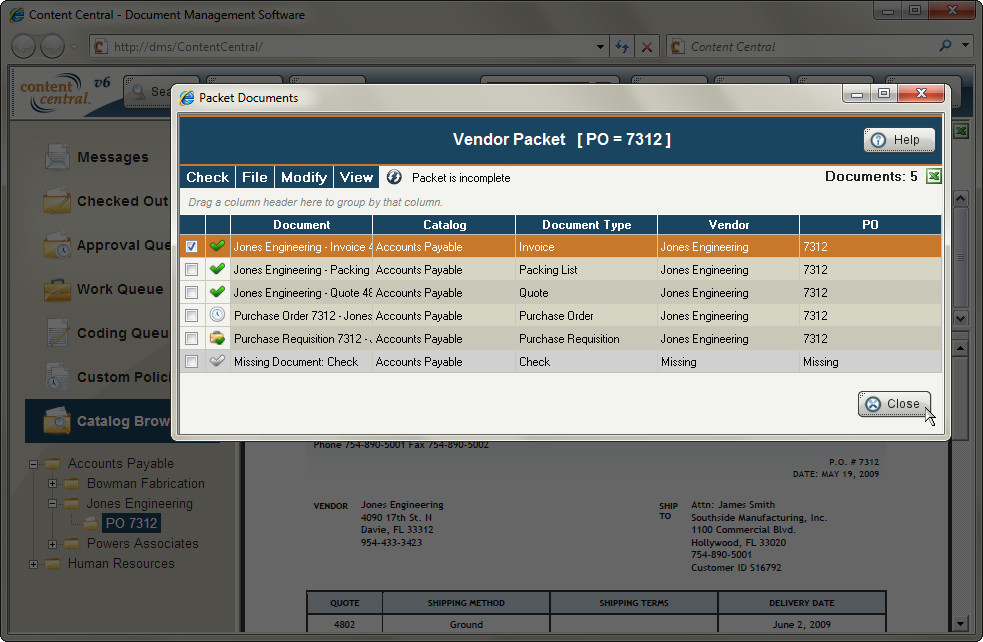Open the File menu in packet toolbar
983x642 pixels.
coord(255,177)
